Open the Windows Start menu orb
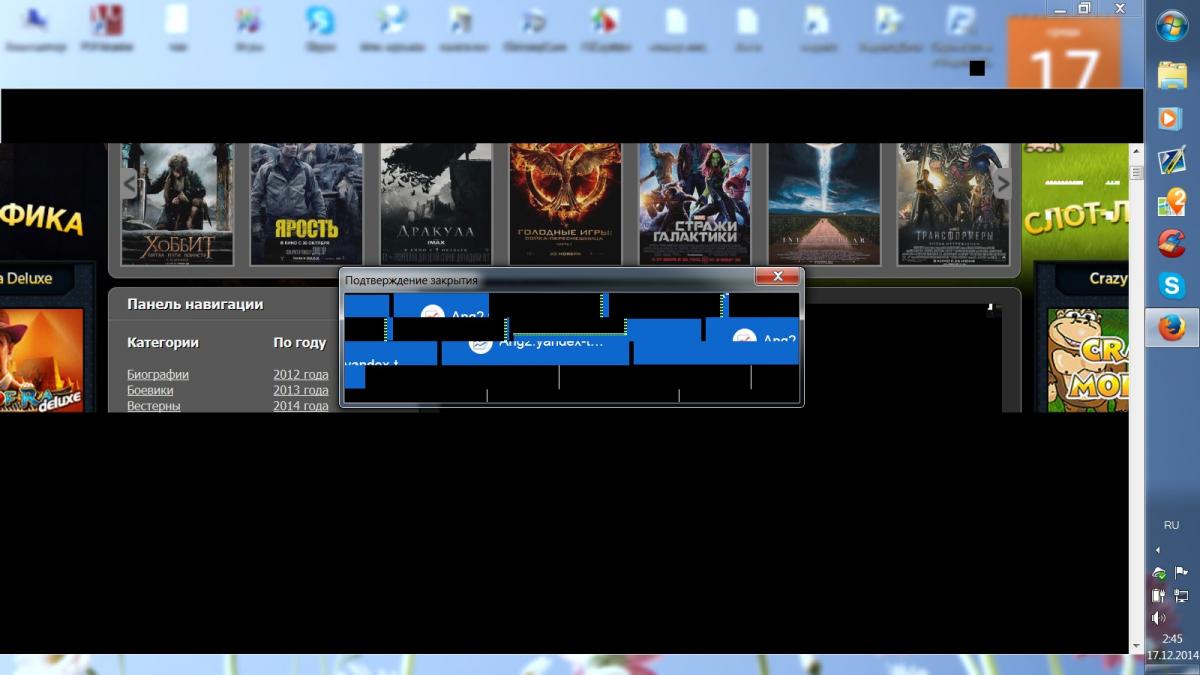Screen dimensions: 1200x675 pos(1171,26)
